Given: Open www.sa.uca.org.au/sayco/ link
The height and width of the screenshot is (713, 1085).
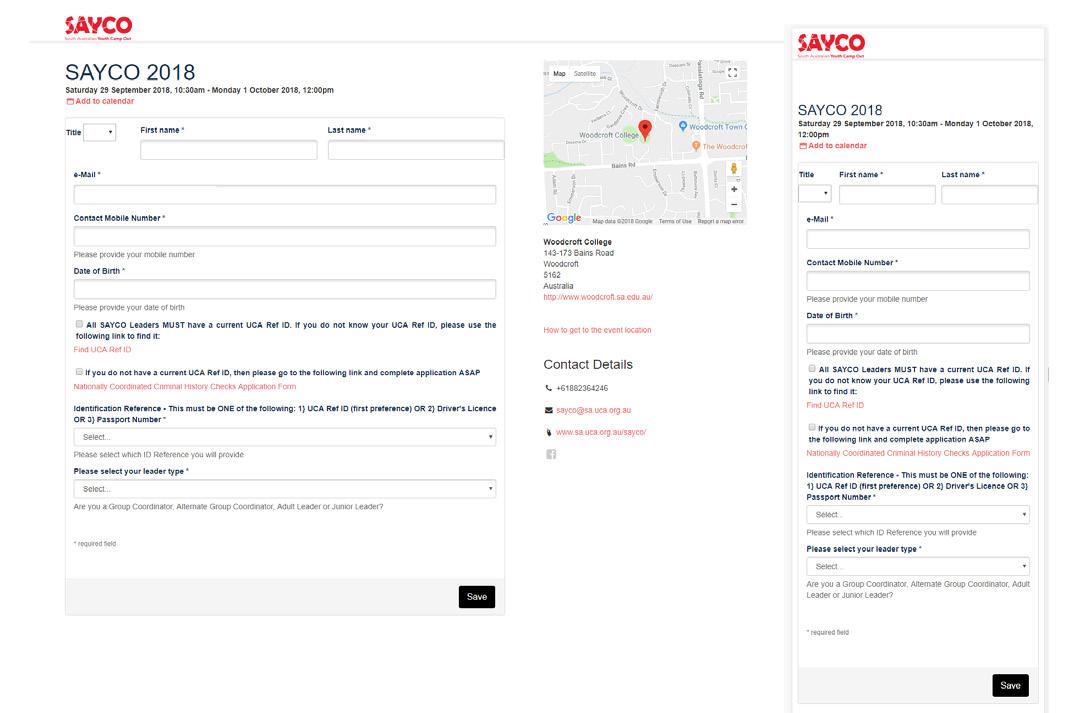Looking at the screenshot, I should pyautogui.click(x=601, y=433).
